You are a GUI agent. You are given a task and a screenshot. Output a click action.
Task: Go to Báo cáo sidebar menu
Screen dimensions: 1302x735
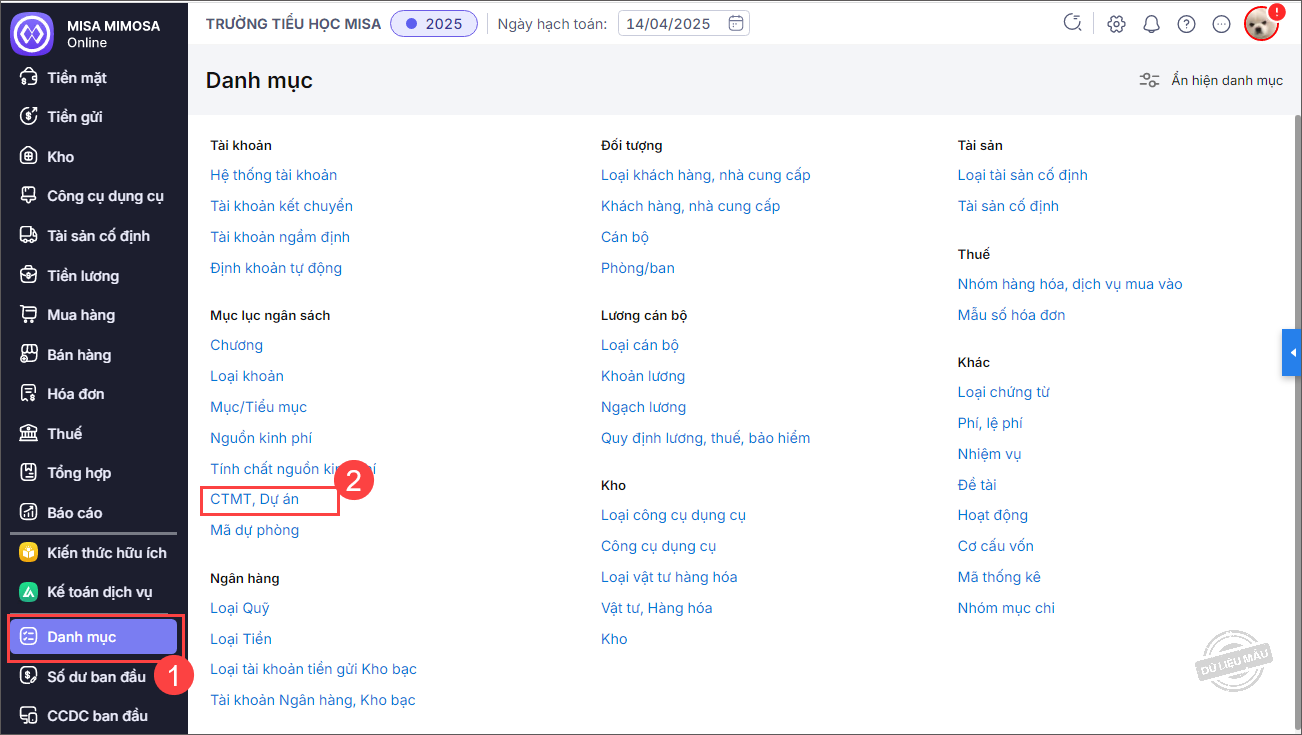pos(75,513)
